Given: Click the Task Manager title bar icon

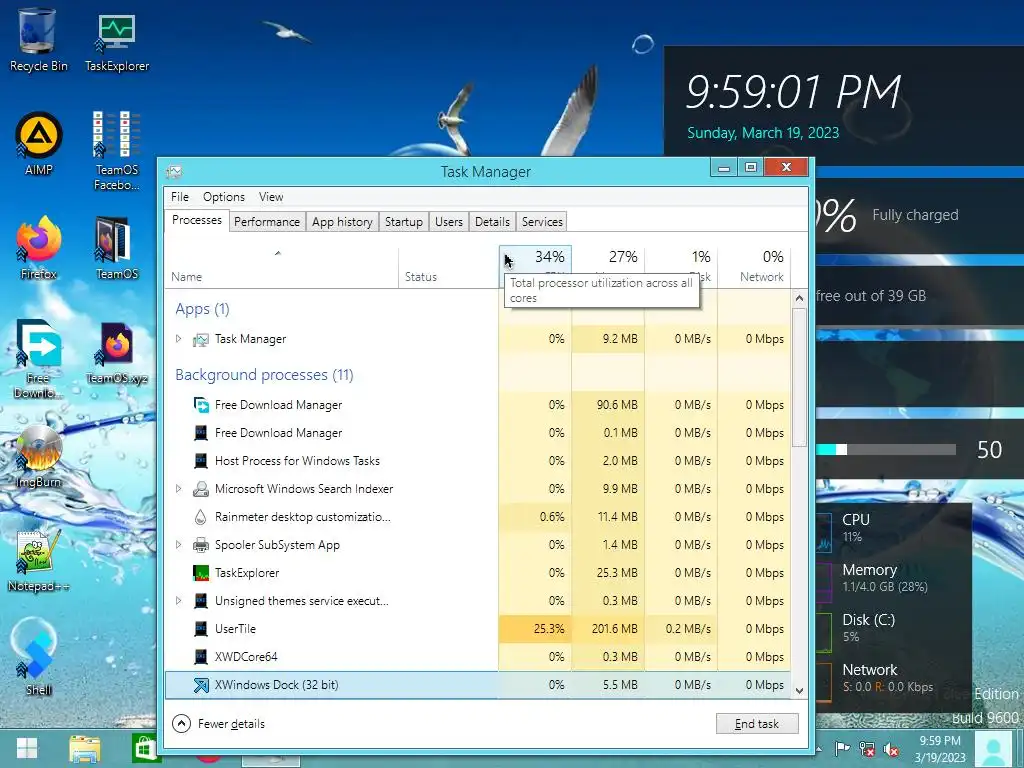Looking at the screenshot, I should pos(174,172).
